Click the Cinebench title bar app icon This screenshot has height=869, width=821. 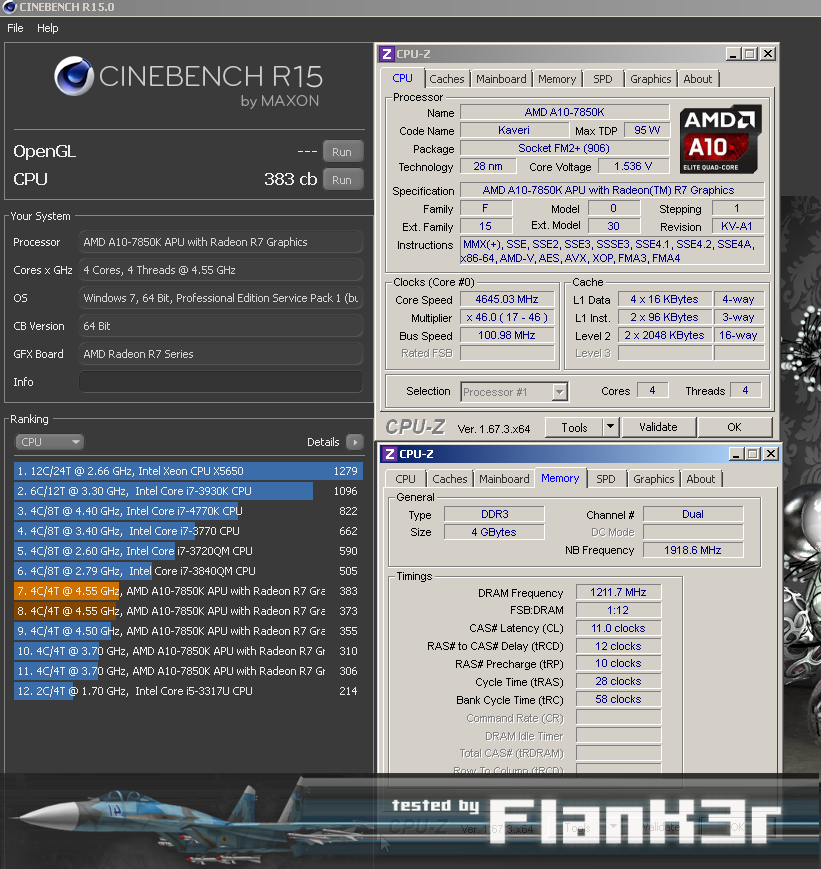9,7
